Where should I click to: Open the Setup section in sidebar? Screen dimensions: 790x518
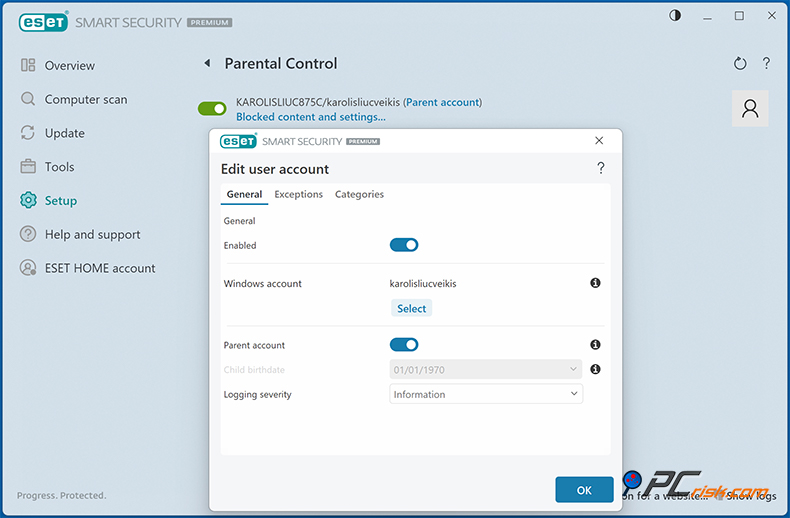[x=60, y=201]
